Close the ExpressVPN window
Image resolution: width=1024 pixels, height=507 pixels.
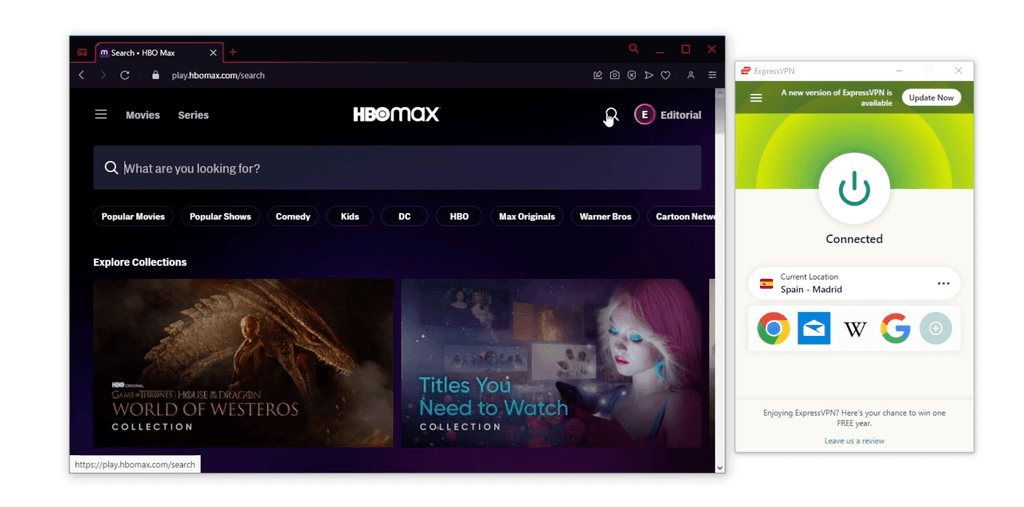pyautogui.click(x=959, y=71)
